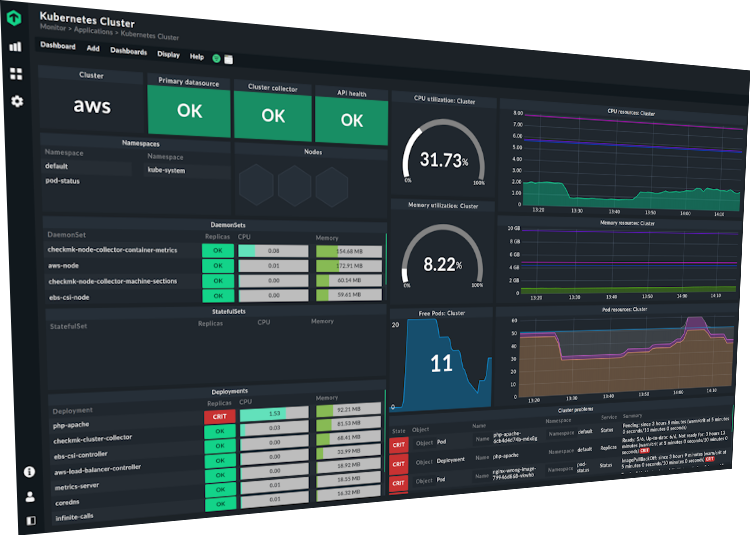This screenshot has width=750, height=535.
Task: Open the Help info icon in sidebar
Action: pos(30,471)
